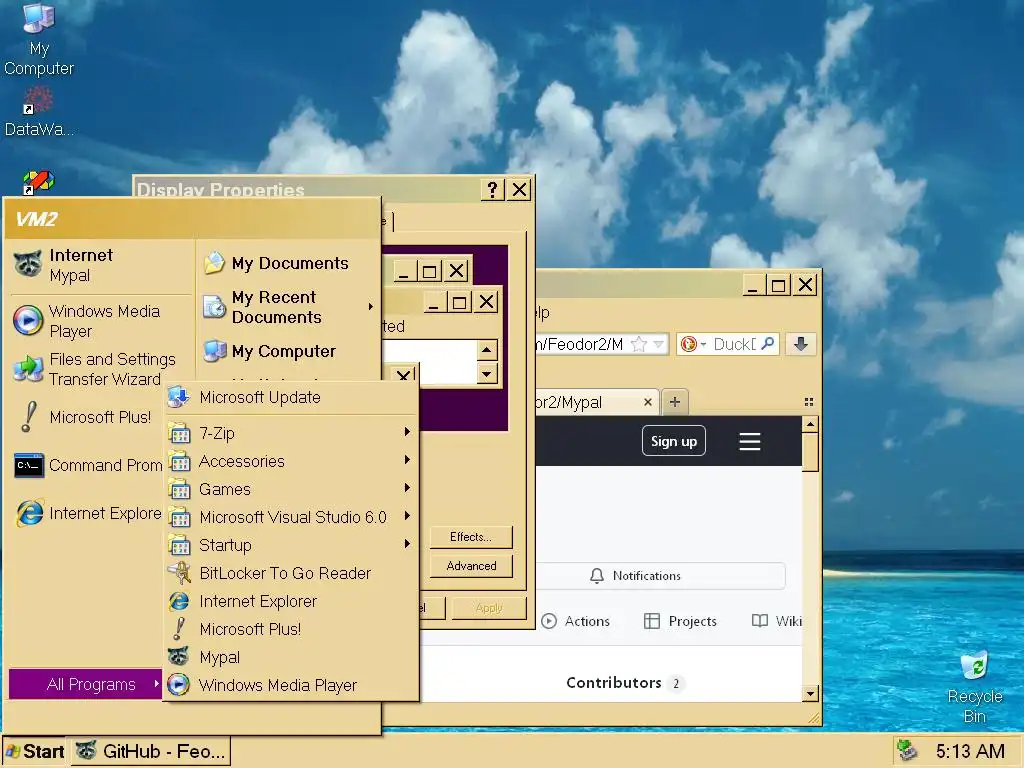1024x768 pixels.
Task: Click the Start button
Action: [x=35, y=751]
